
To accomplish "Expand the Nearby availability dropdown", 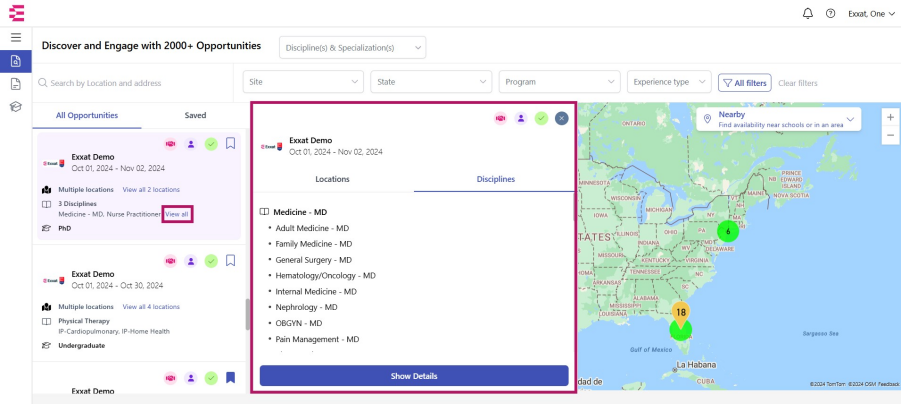I will pyautogui.click(x=850, y=120).
